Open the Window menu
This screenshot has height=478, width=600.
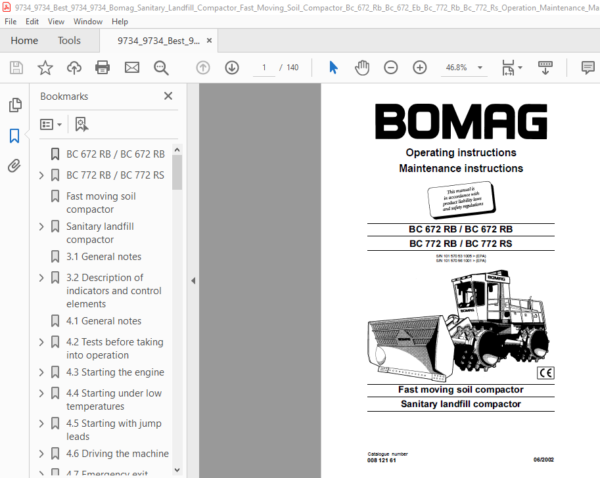88,22
